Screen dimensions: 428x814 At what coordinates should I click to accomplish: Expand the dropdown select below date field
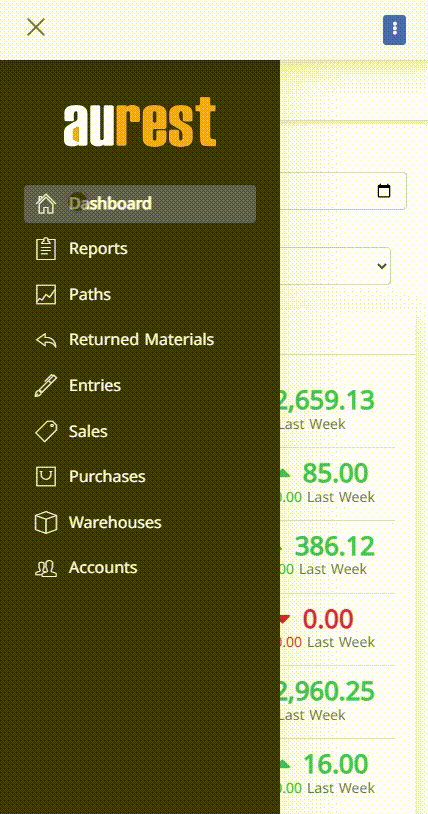pos(336,266)
